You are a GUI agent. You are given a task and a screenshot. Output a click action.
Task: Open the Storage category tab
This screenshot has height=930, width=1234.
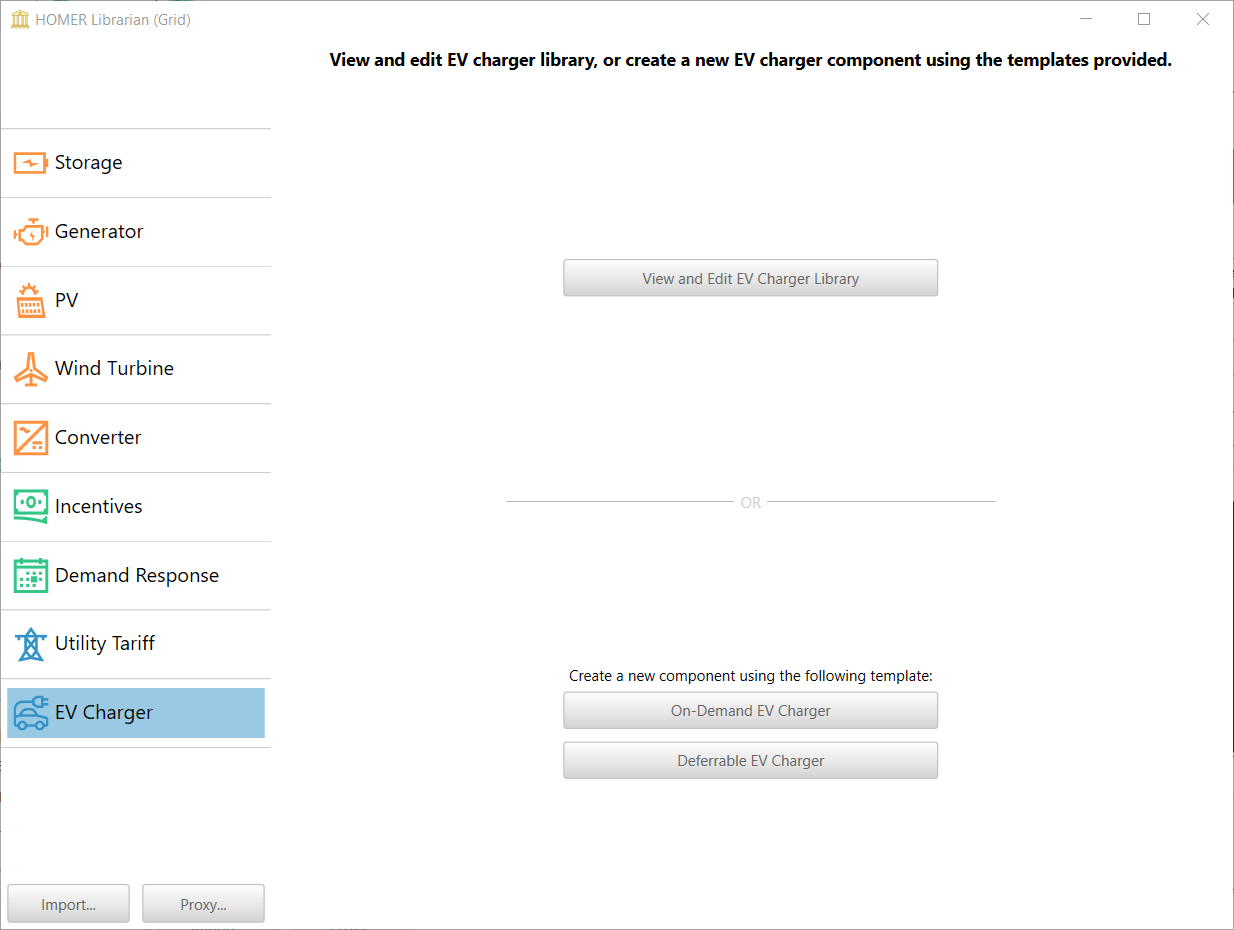(x=88, y=163)
